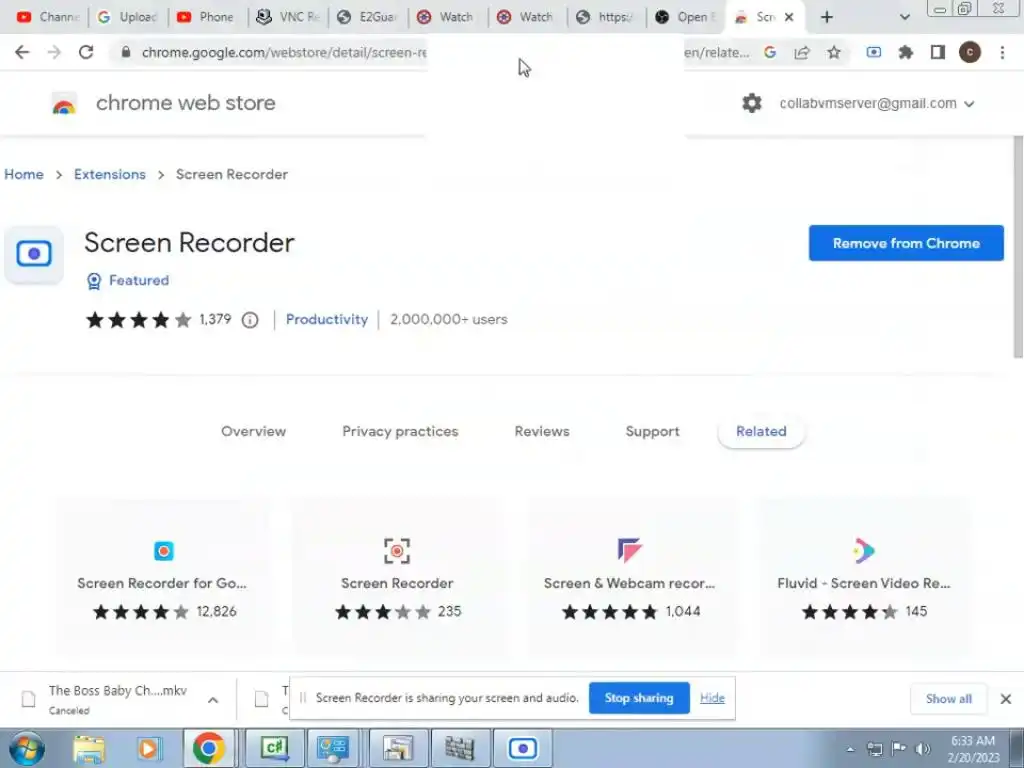Go back to the previous page

click(22, 52)
